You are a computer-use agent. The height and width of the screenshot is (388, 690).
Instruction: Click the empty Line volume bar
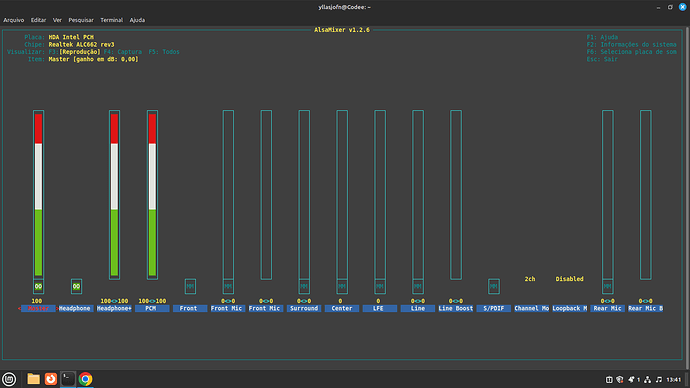pyautogui.click(x=418, y=194)
